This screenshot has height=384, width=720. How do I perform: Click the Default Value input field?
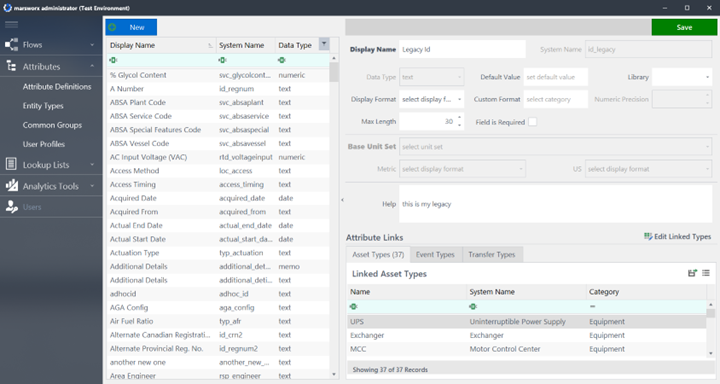[556, 77]
